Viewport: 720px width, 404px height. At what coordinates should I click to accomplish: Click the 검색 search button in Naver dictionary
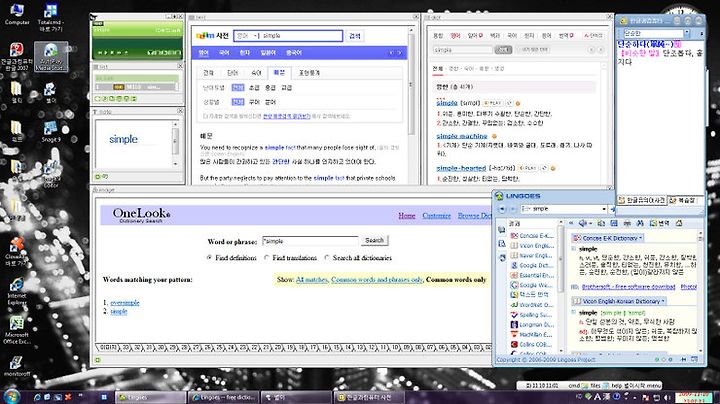(354, 36)
